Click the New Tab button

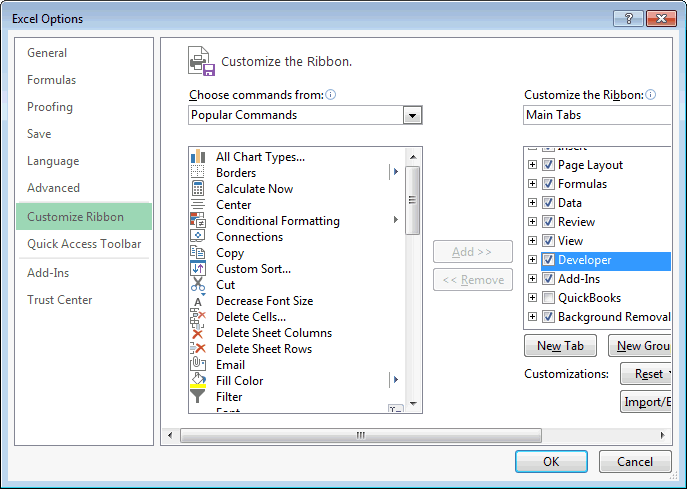(560, 346)
